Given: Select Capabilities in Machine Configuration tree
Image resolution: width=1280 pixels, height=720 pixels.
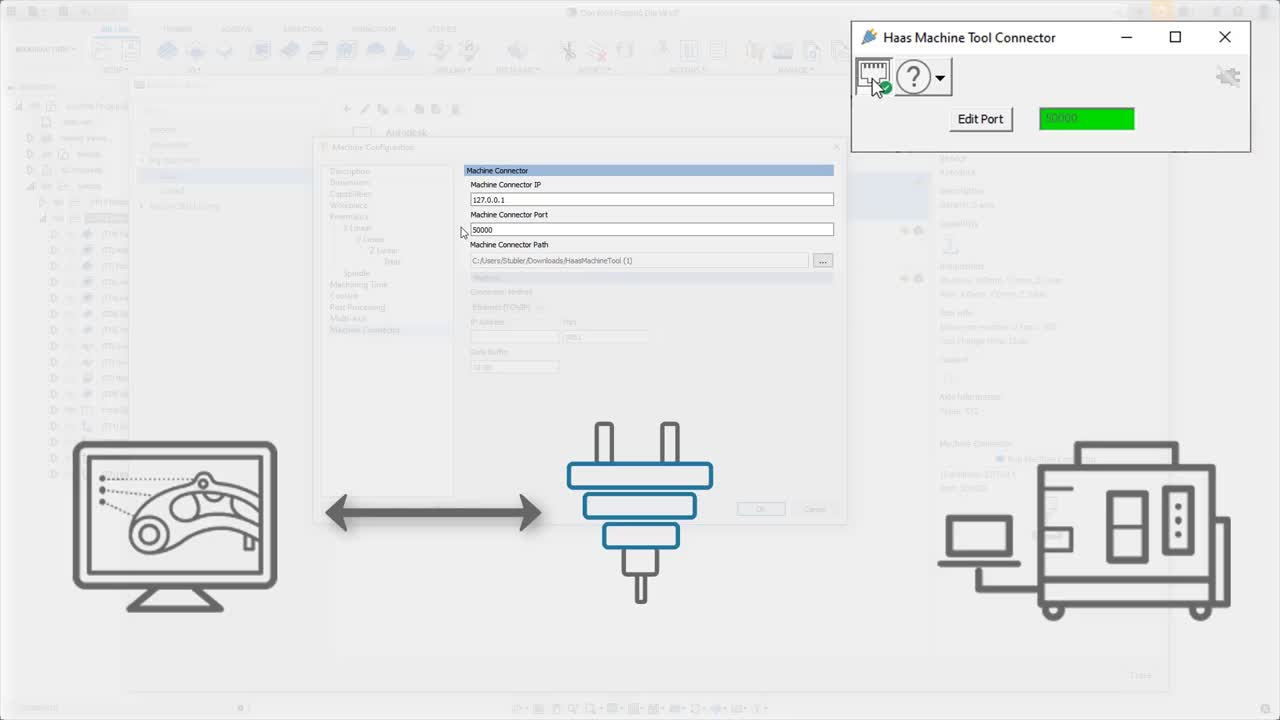Looking at the screenshot, I should click(x=351, y=194).
